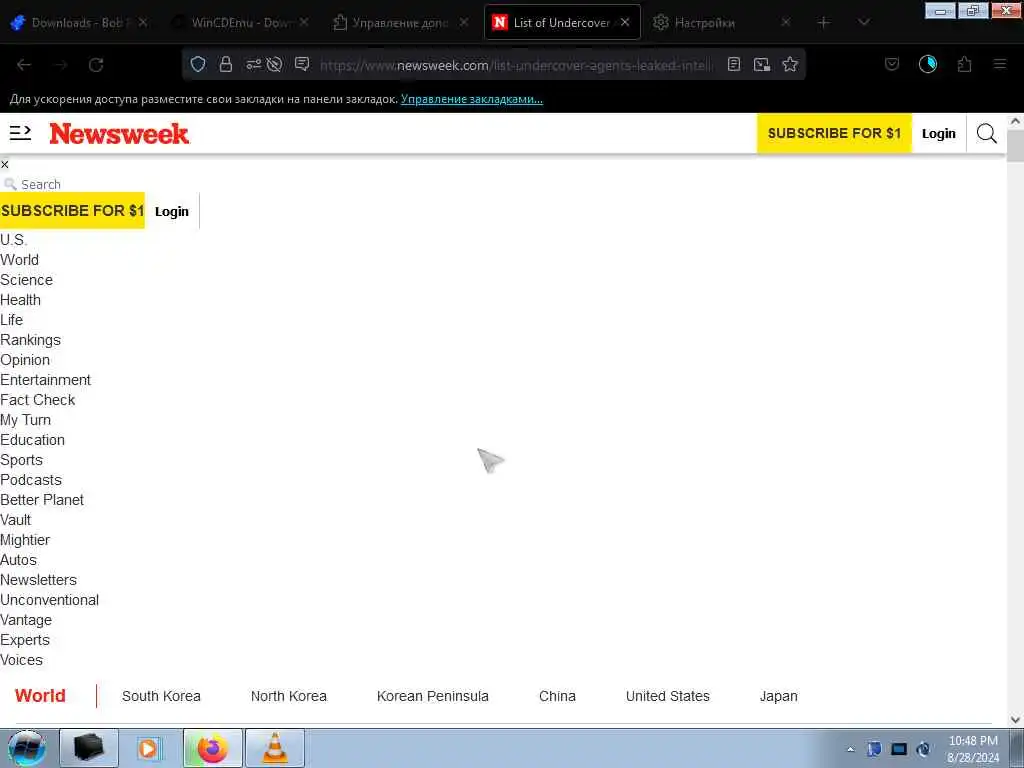Click the address bar URL

(516, 65)
